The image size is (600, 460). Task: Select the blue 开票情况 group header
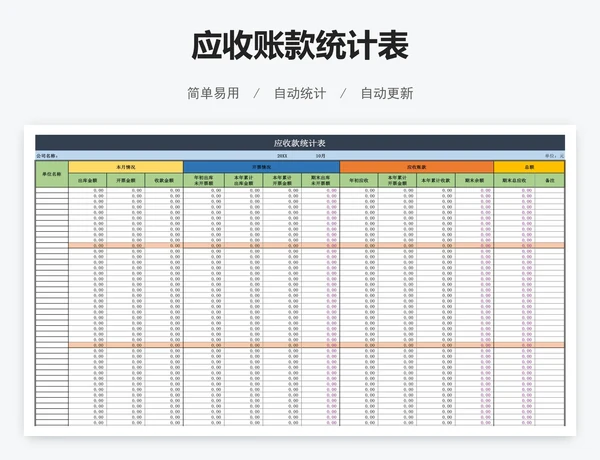[x=261, y=167]
